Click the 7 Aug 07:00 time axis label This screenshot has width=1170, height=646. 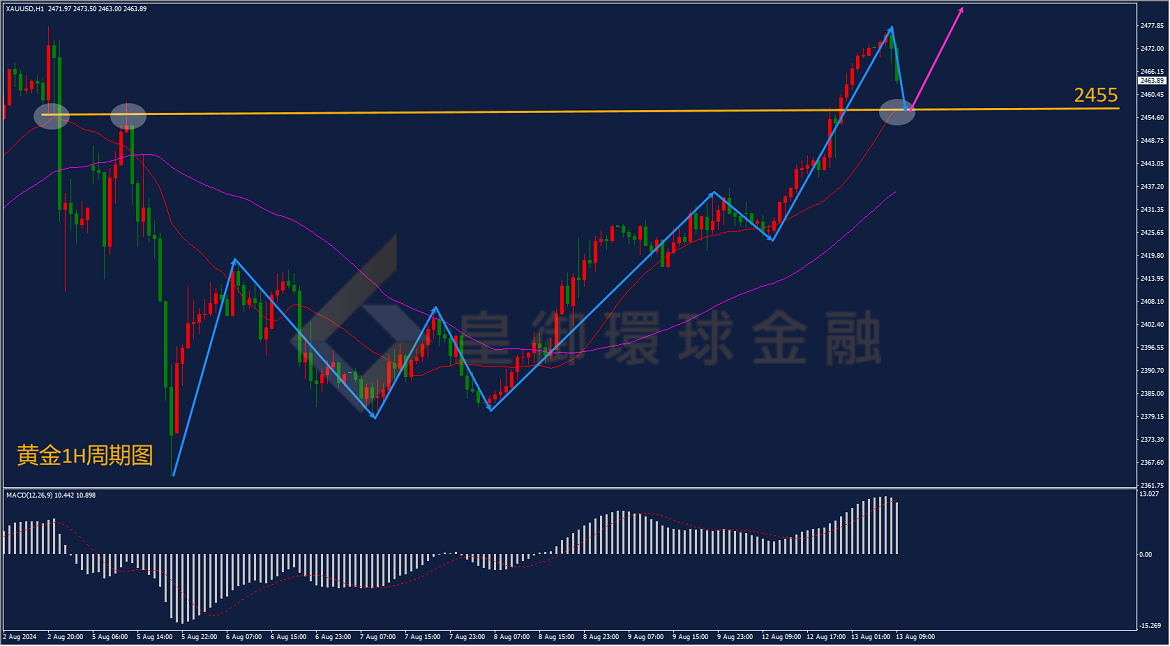coord(378,637)
